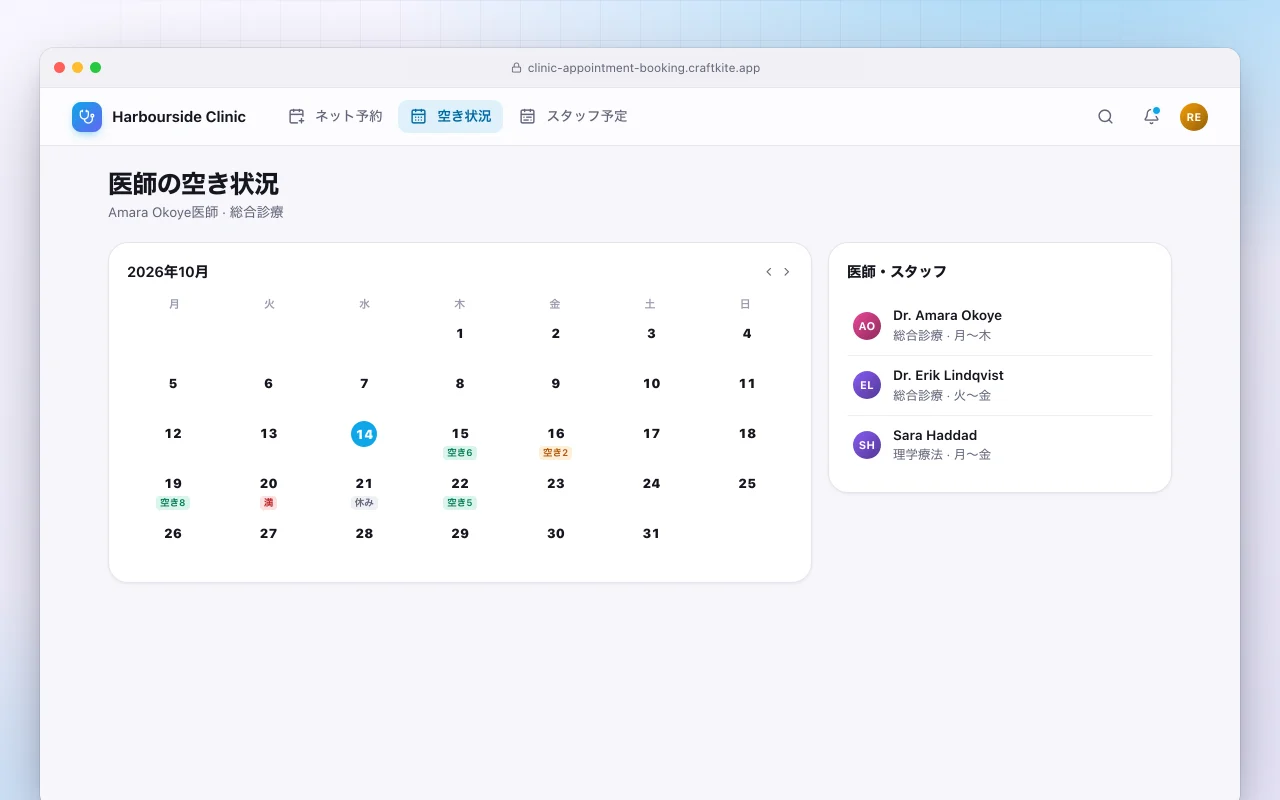Viewport: 1280px width, 800px height.
Task: Click the browser address bar URL
Action: (x=644, y=68)
